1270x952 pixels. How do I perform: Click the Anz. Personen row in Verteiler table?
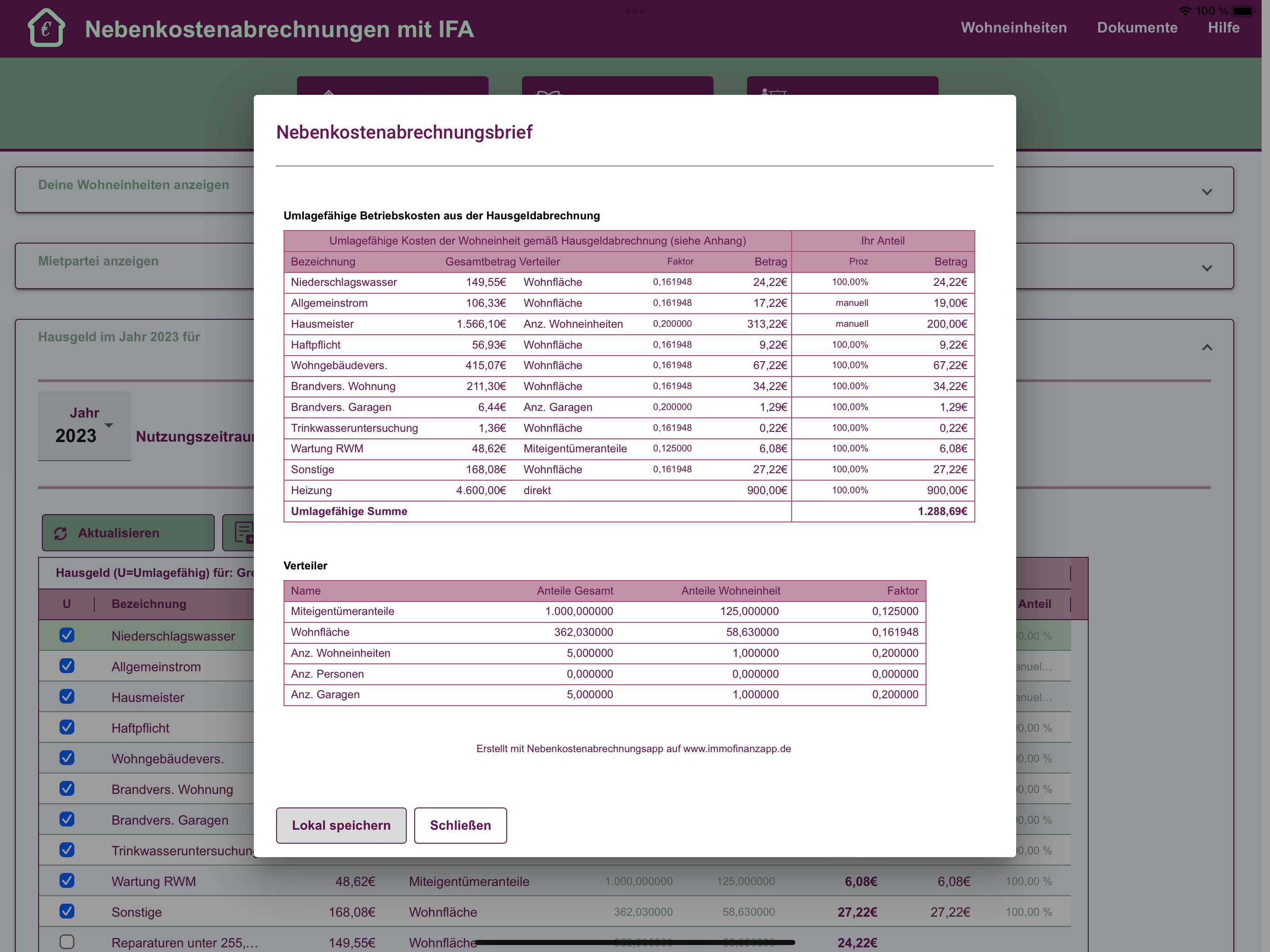click(605, 674)
